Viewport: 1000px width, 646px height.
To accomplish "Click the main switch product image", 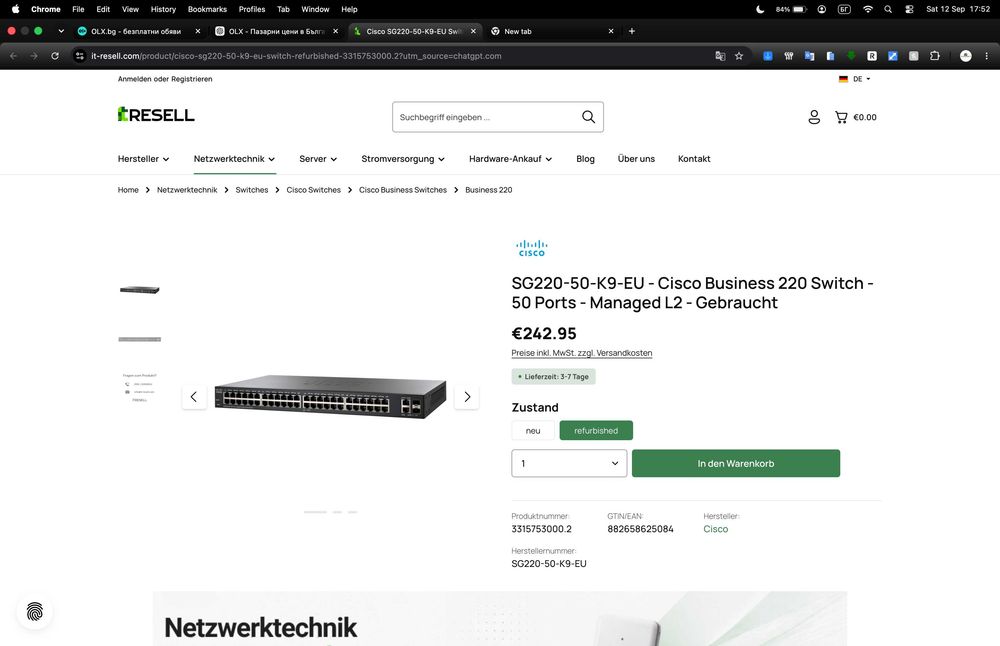I will 330,396.
